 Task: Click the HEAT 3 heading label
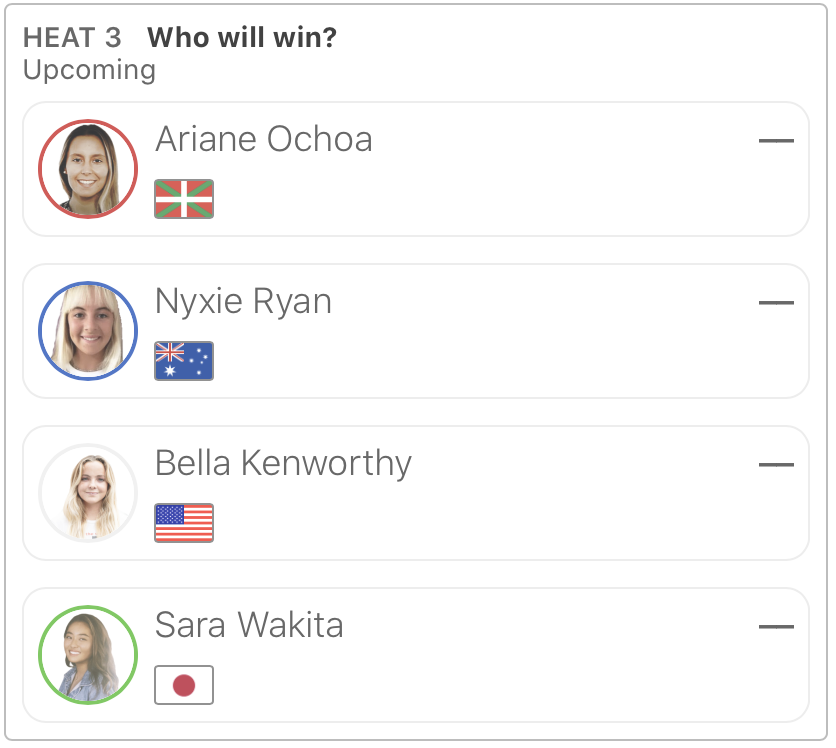[x=72, y=38]
